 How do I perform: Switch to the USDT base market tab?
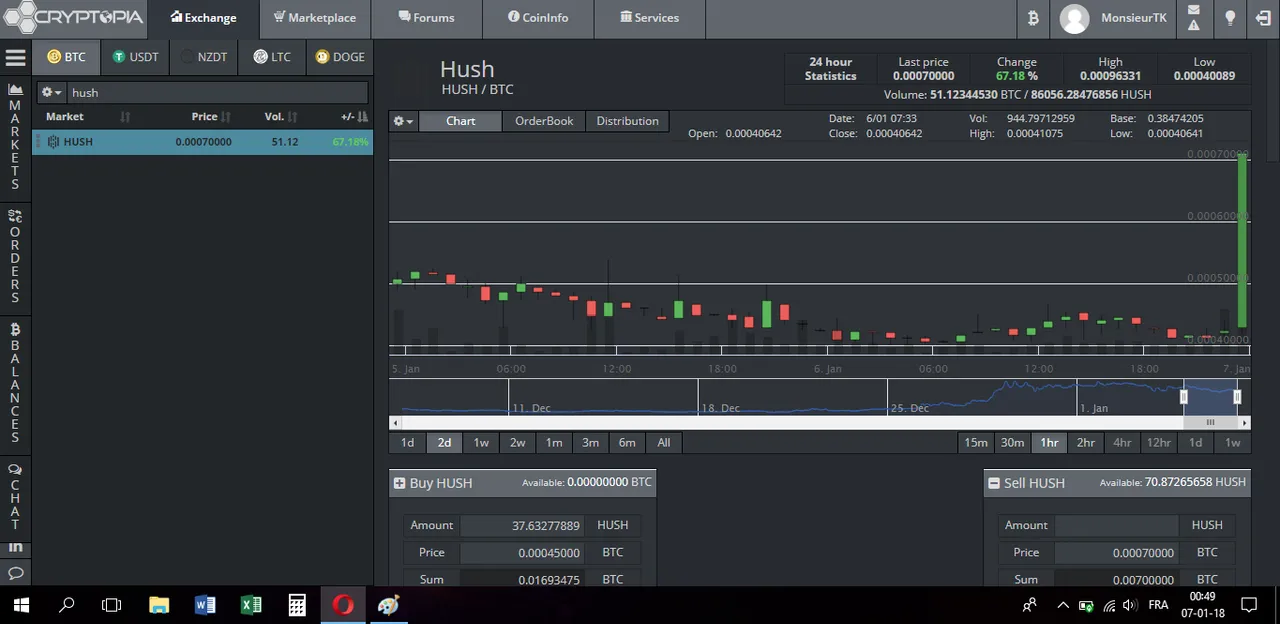pyautogui.click(x=135, y=57)
